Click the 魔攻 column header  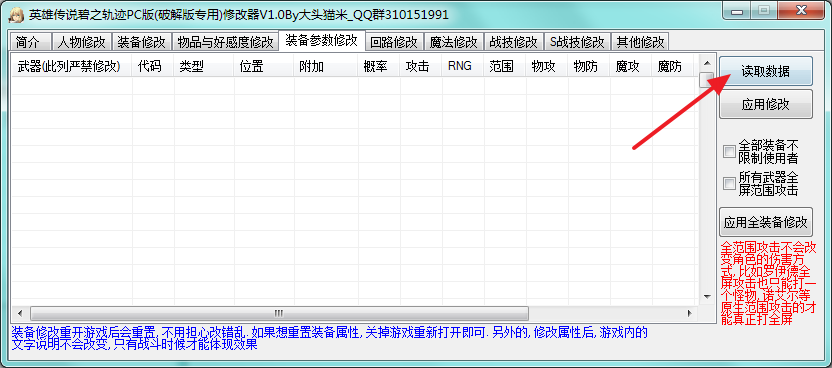(x=631, y=66)
